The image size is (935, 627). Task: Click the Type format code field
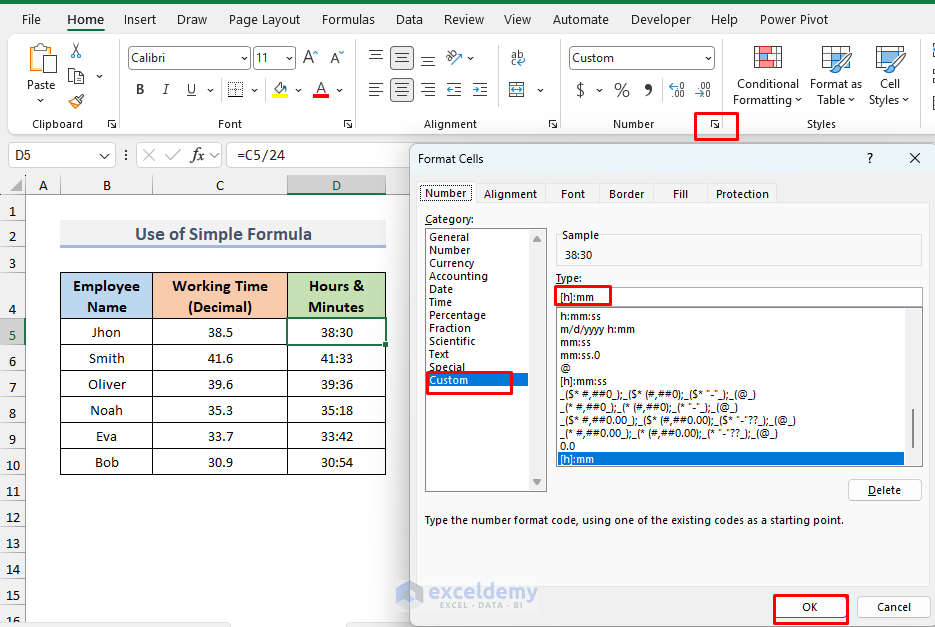click(739, 297)
